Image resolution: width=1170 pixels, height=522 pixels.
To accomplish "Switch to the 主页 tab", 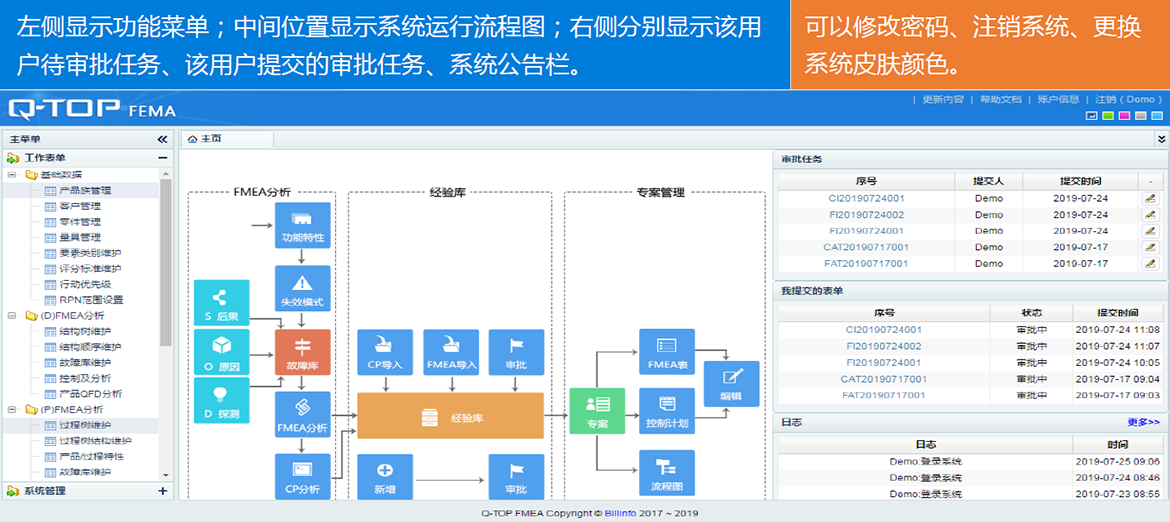I will tap(205, 140).
